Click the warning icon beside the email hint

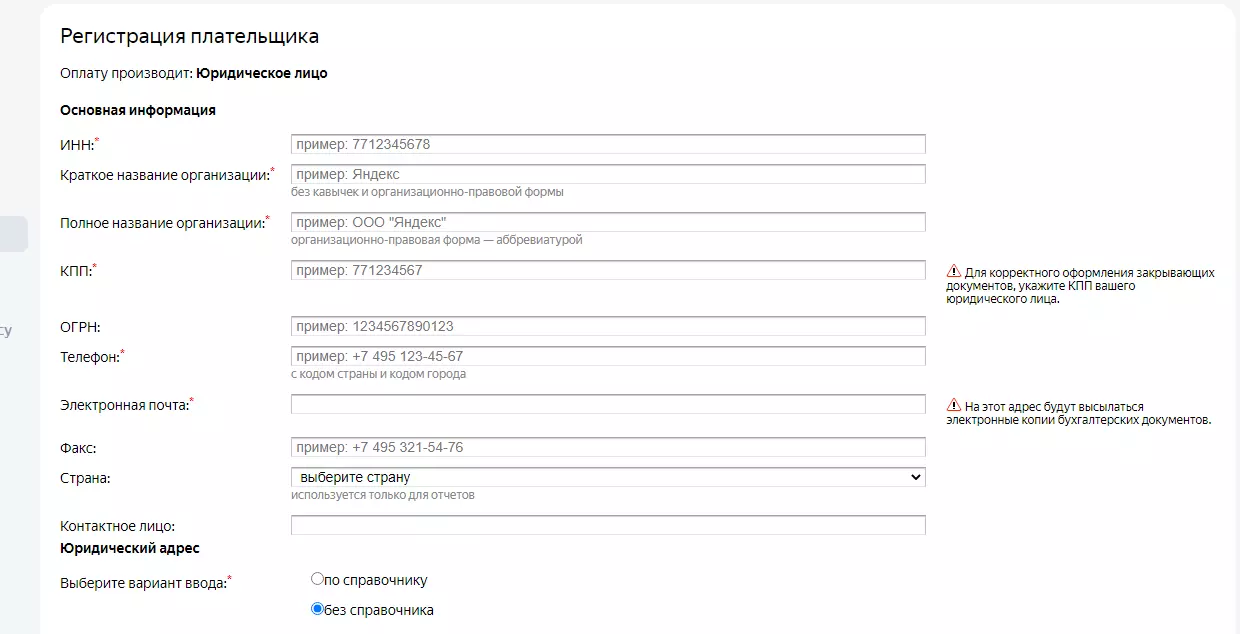953,407
